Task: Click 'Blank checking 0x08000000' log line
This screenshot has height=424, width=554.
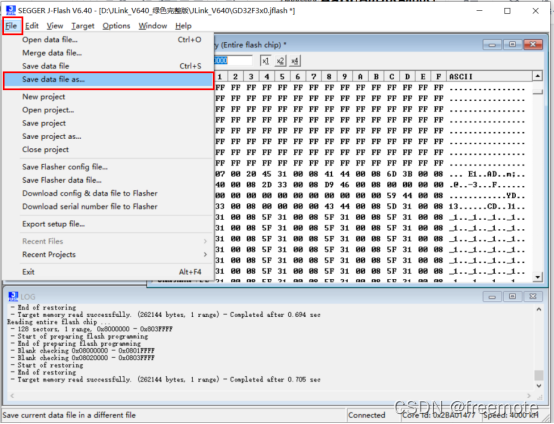Action: click(x=83, y=351)
